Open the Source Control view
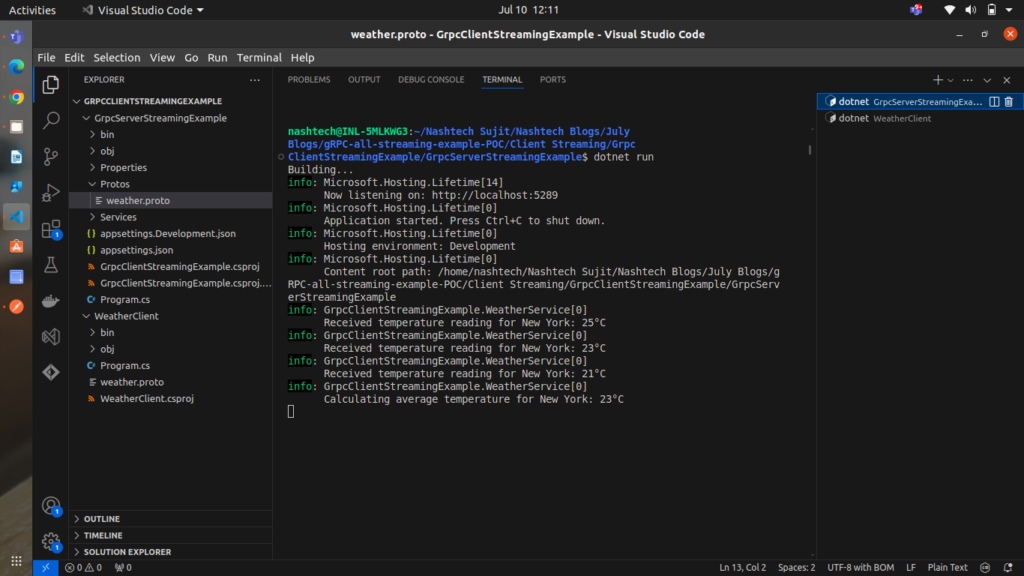This screenshot has width=1024, height=576. tap(51, 157)
